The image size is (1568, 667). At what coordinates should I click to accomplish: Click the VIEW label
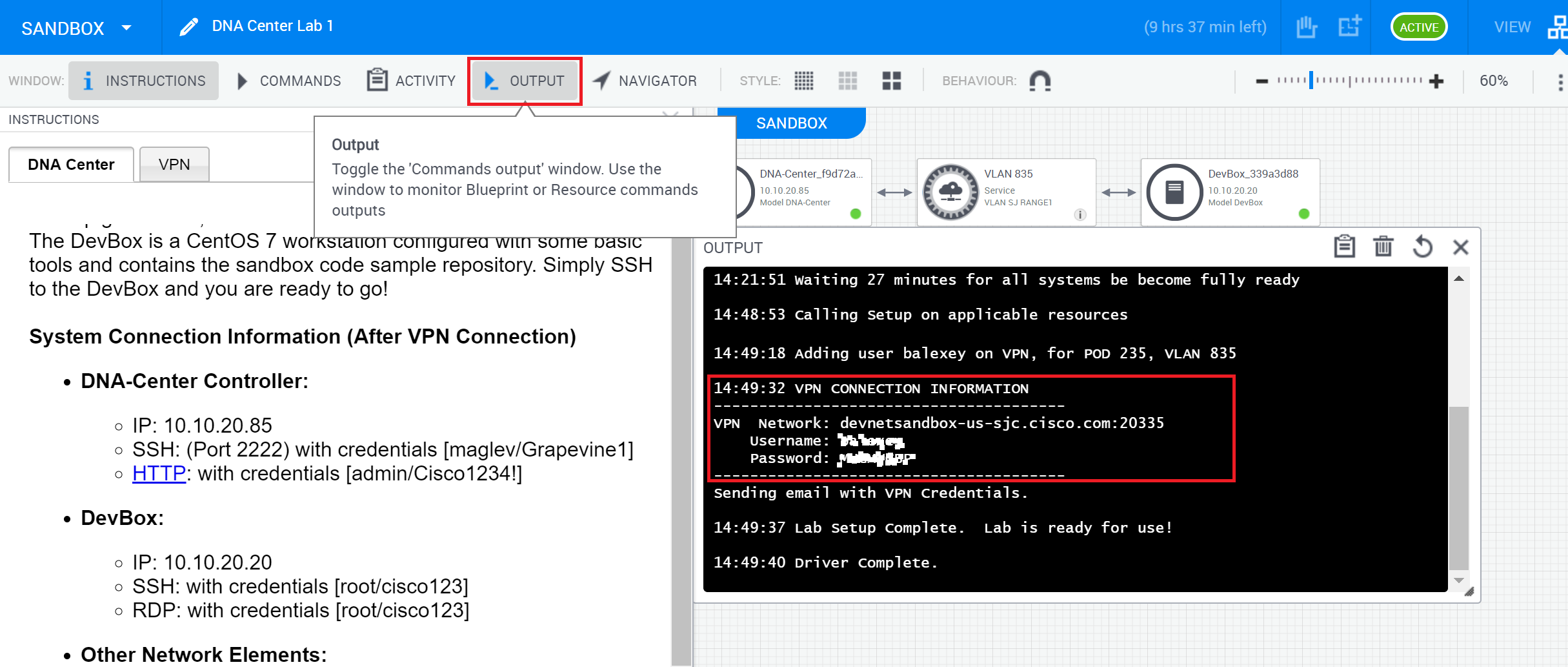(x=1512, y=27)
